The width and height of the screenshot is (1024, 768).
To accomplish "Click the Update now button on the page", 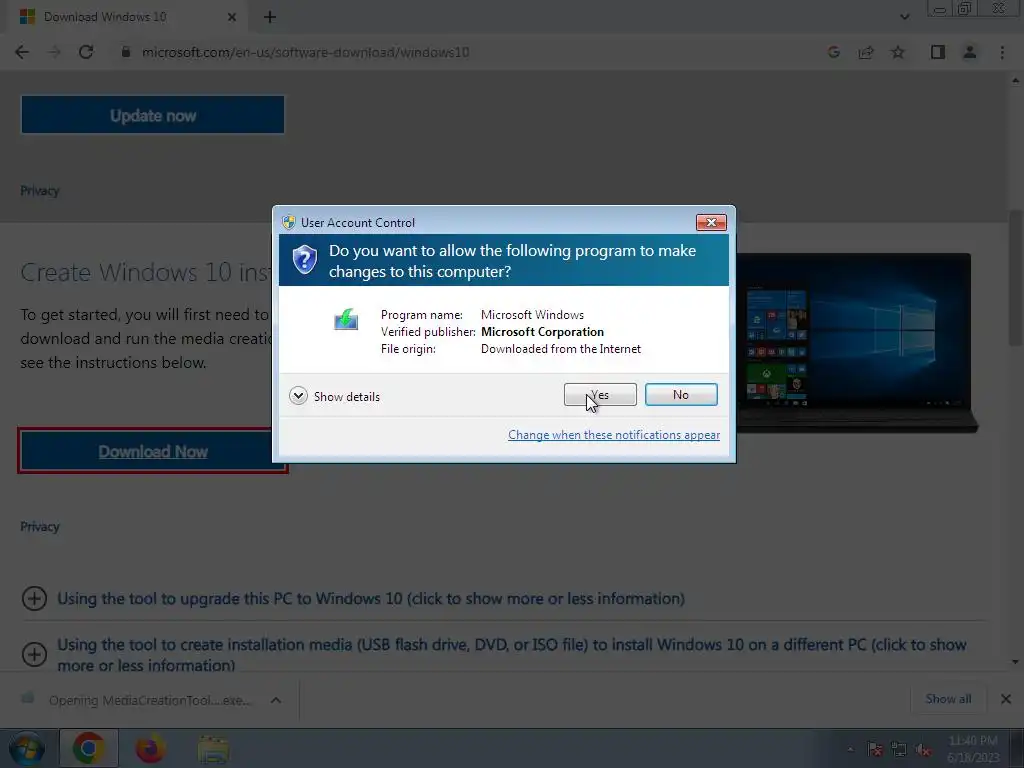I will [153, 115].
